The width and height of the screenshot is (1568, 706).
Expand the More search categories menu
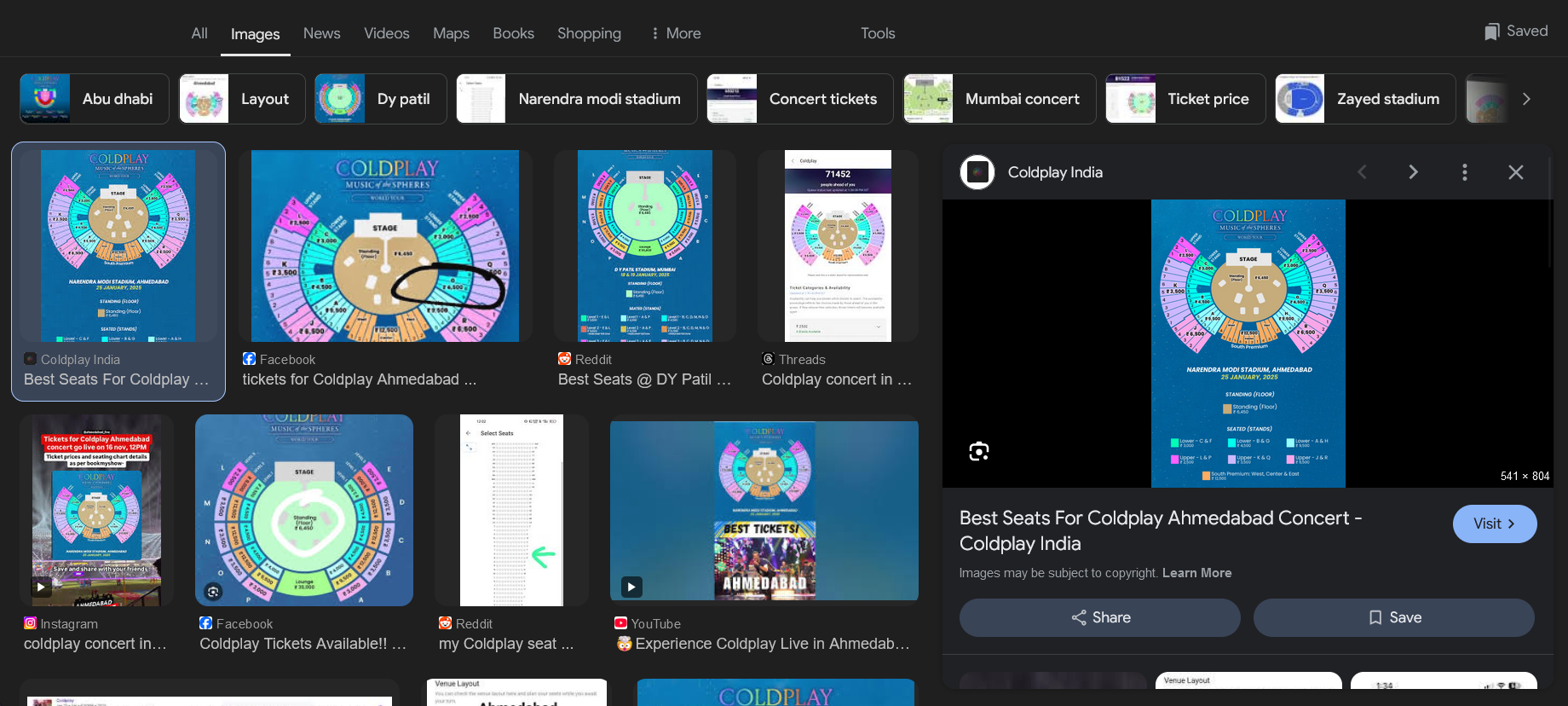pos(676,33)
